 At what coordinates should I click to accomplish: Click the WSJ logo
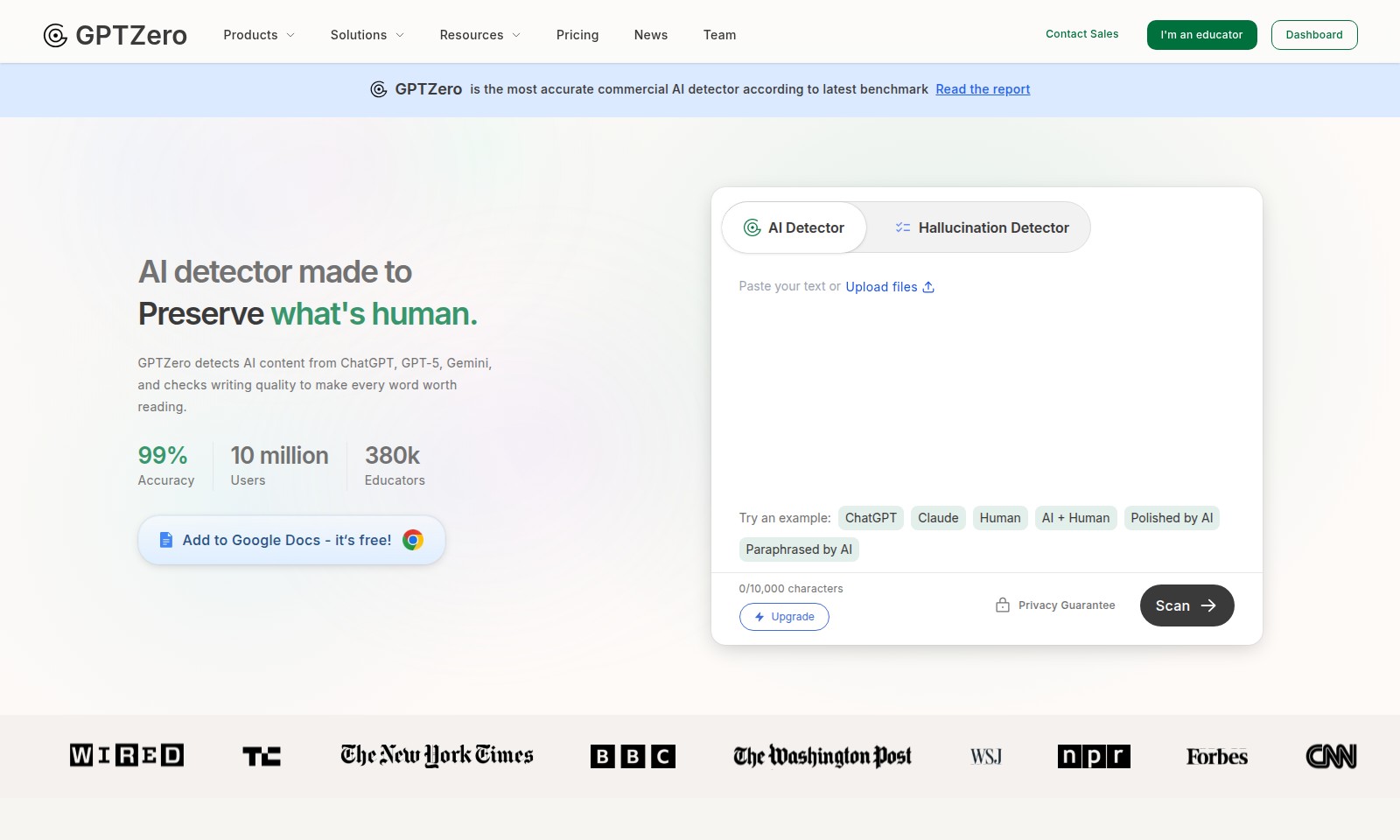pos(986,756)
